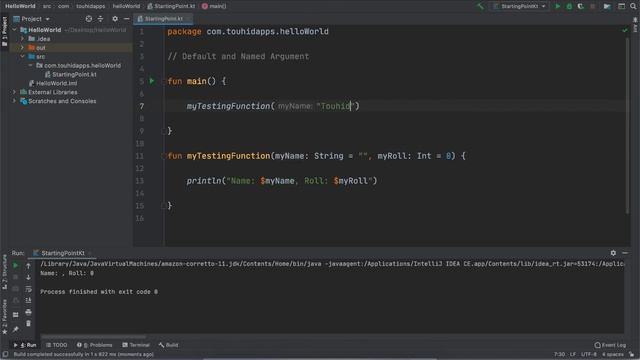The width and height of the screenshot is (640, 360).
Task: Open the Build tool window
Action: point(168,345)
